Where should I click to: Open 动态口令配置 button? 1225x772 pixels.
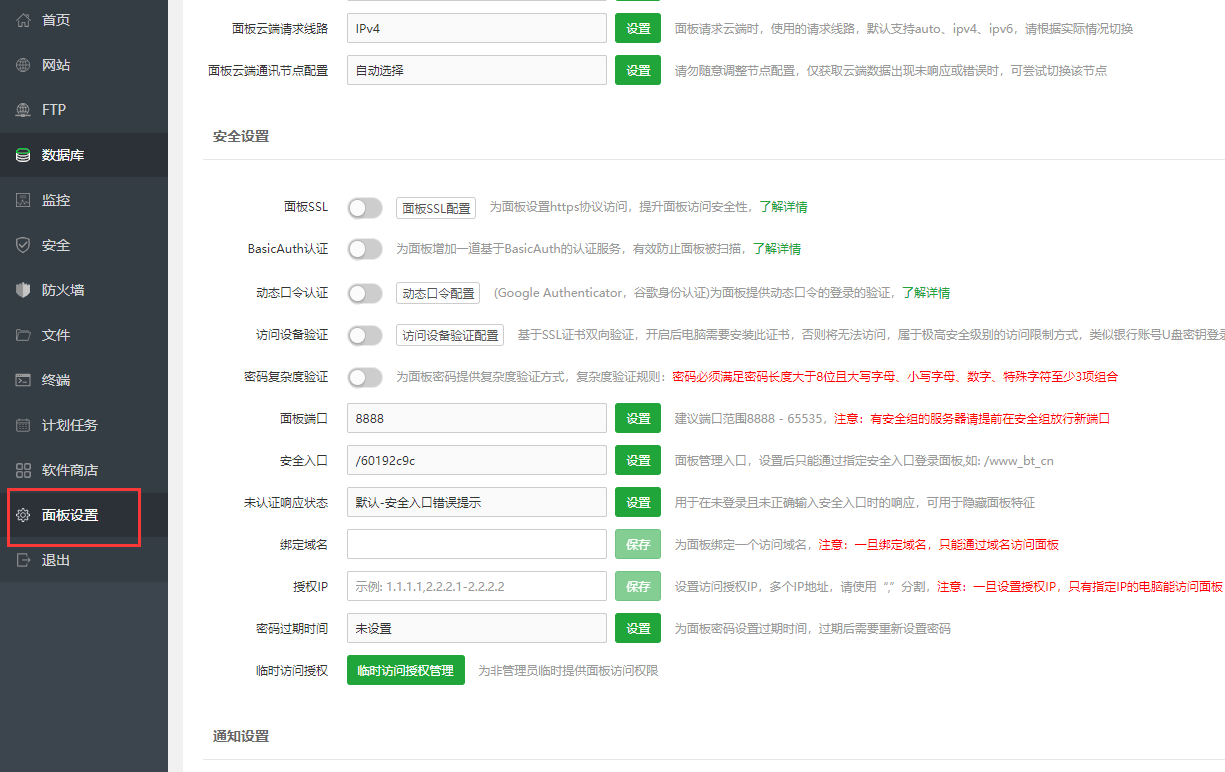pos(438,293)
